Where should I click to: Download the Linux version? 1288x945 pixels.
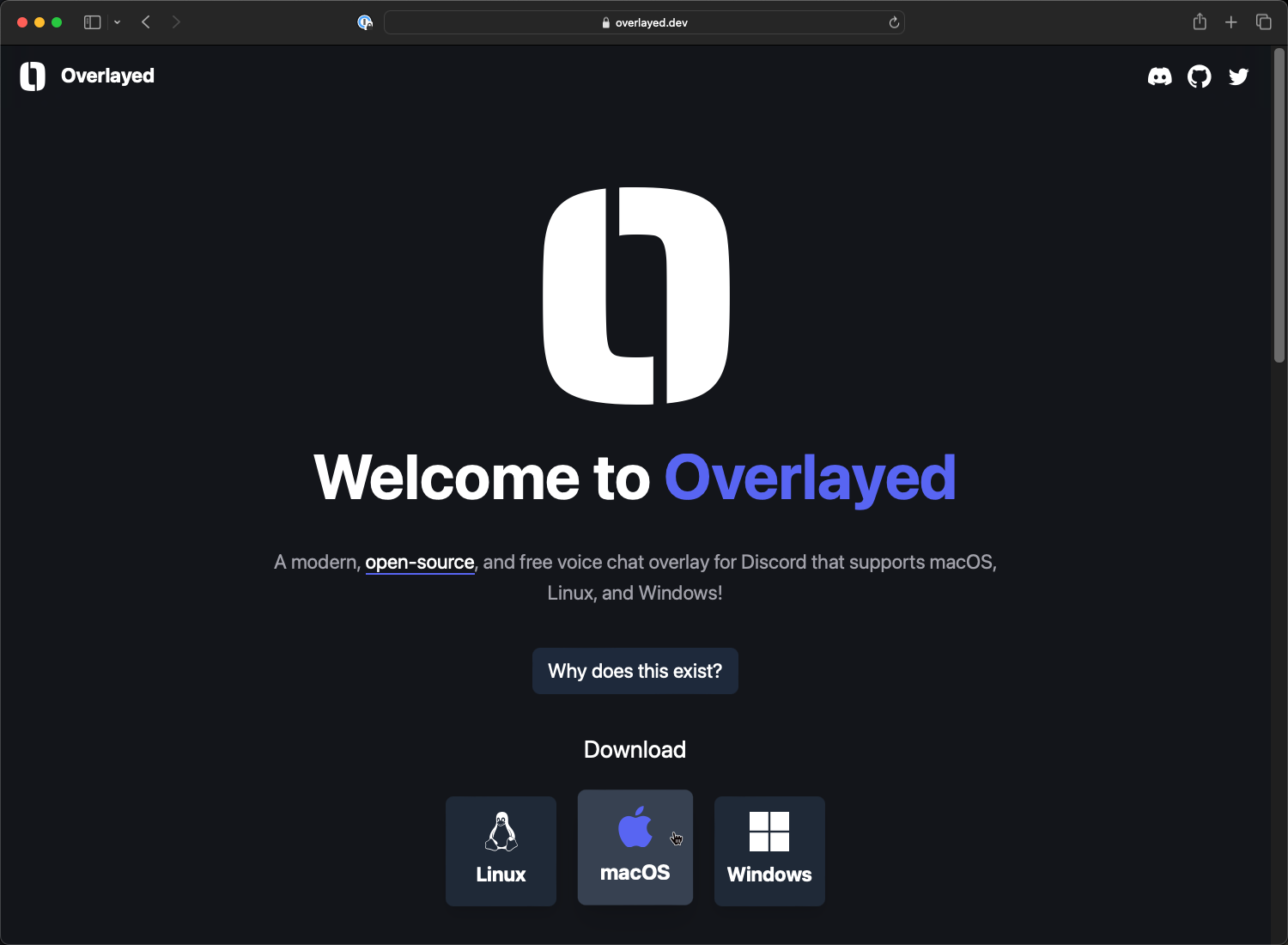tap(501, 850)
